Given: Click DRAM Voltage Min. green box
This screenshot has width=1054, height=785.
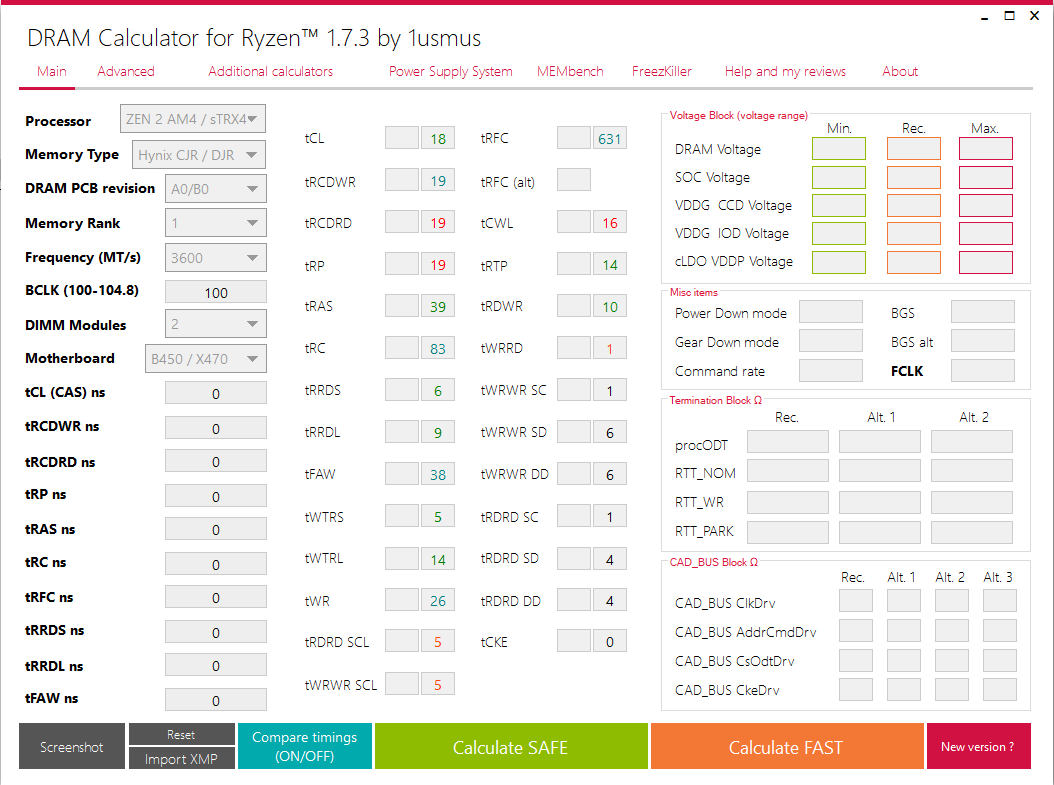Looking at the screenshot, I should (839, 149).
